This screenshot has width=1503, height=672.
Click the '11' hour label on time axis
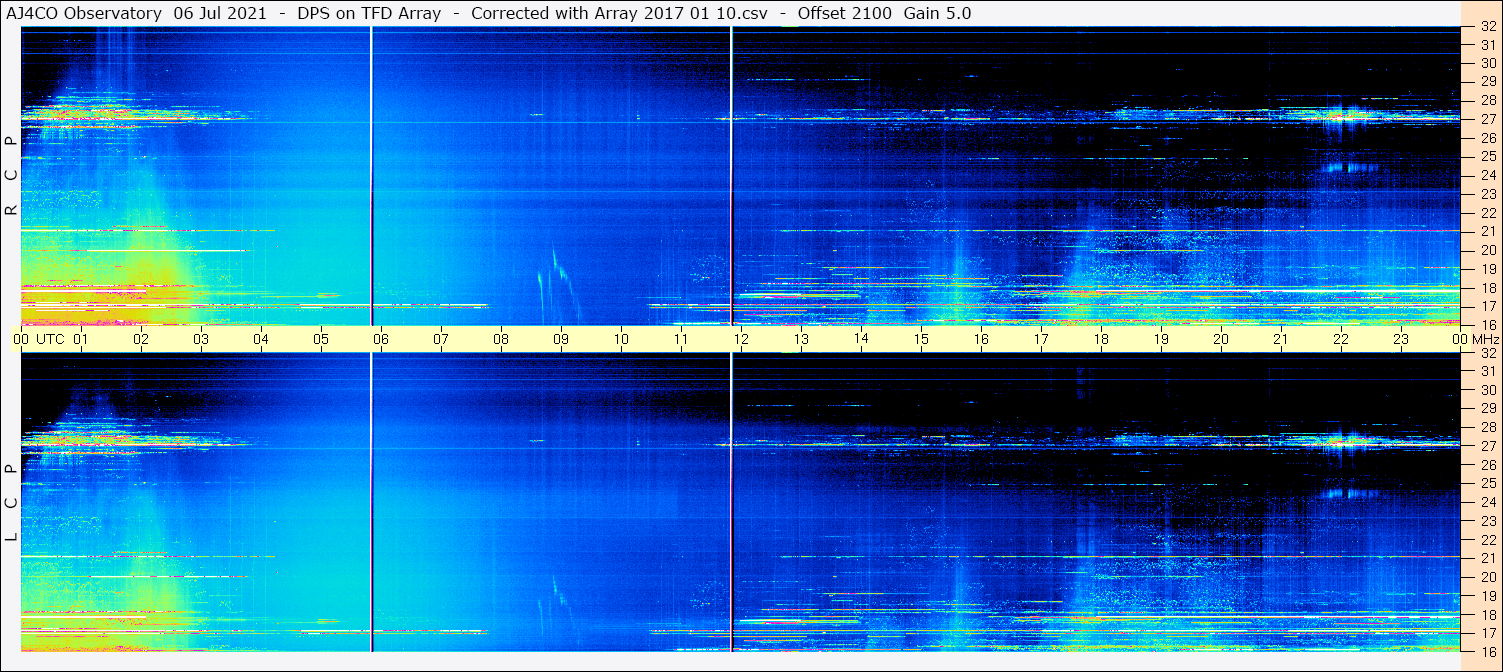[681, 339]
